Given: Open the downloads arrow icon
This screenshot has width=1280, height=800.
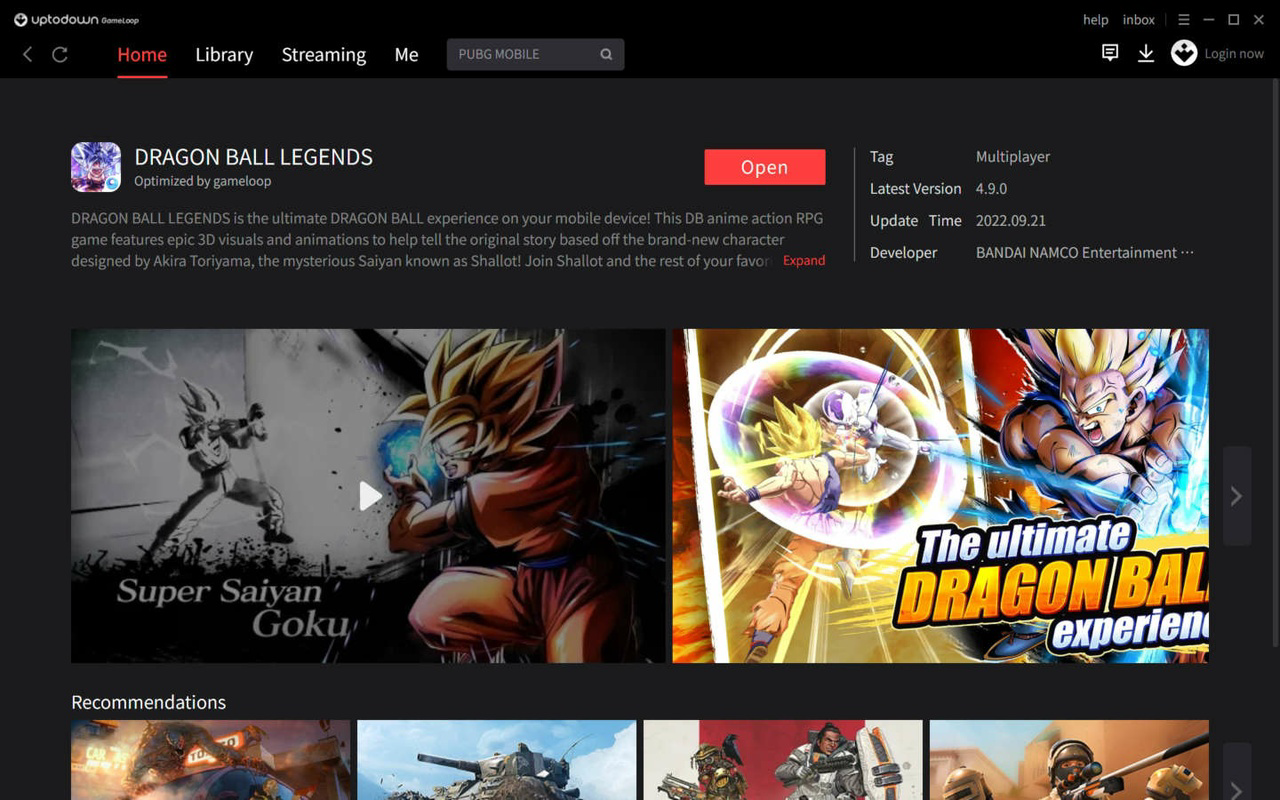Looking at the screenshot, I should [x=1146, y=53].
